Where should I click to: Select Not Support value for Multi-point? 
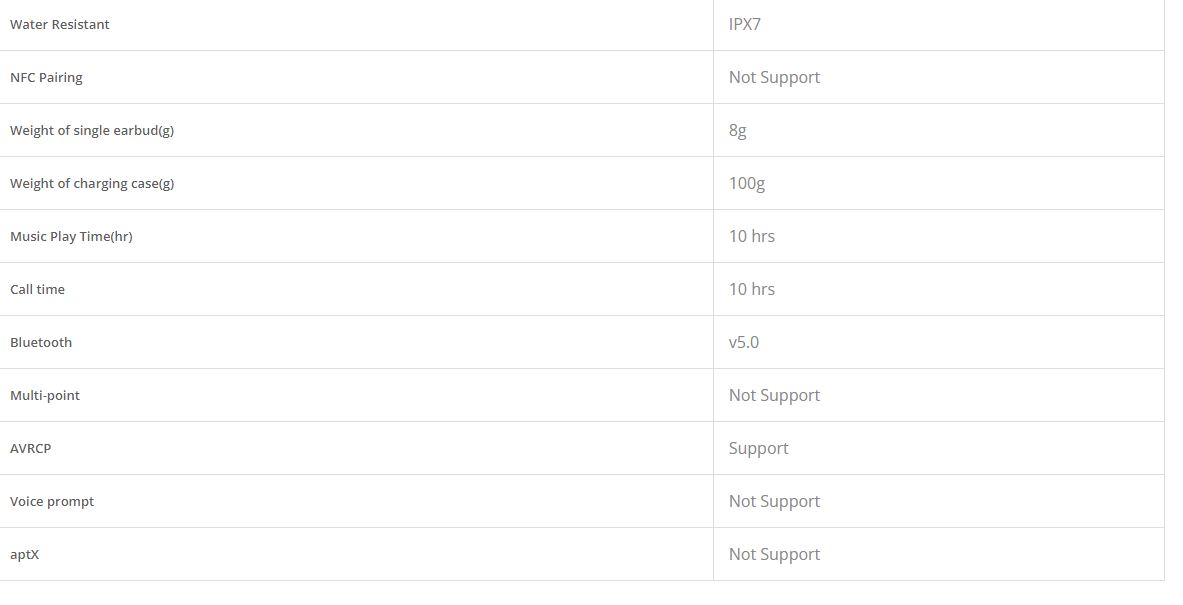774,395
